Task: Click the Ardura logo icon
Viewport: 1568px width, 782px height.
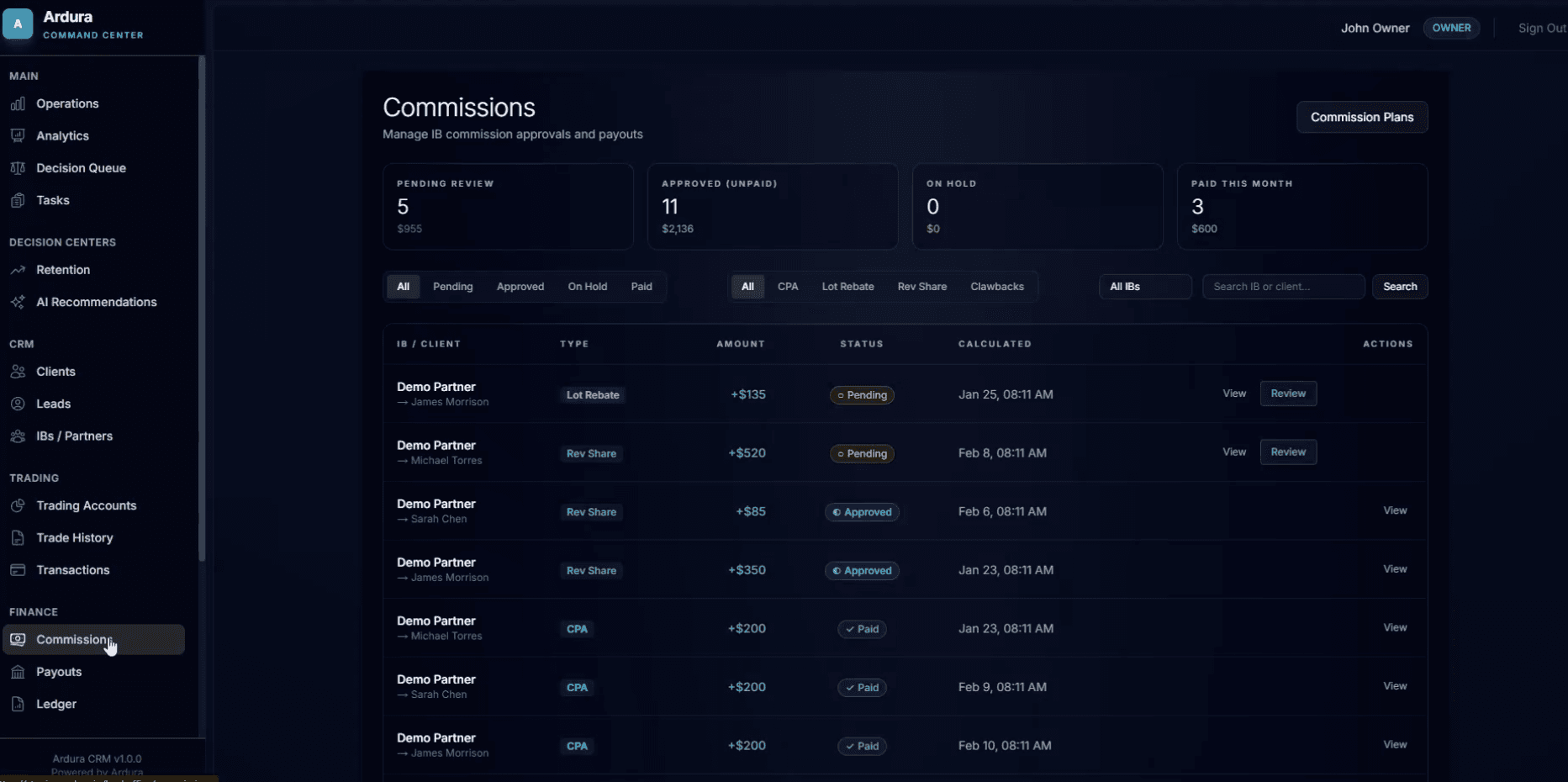Action: pos(18,24)
